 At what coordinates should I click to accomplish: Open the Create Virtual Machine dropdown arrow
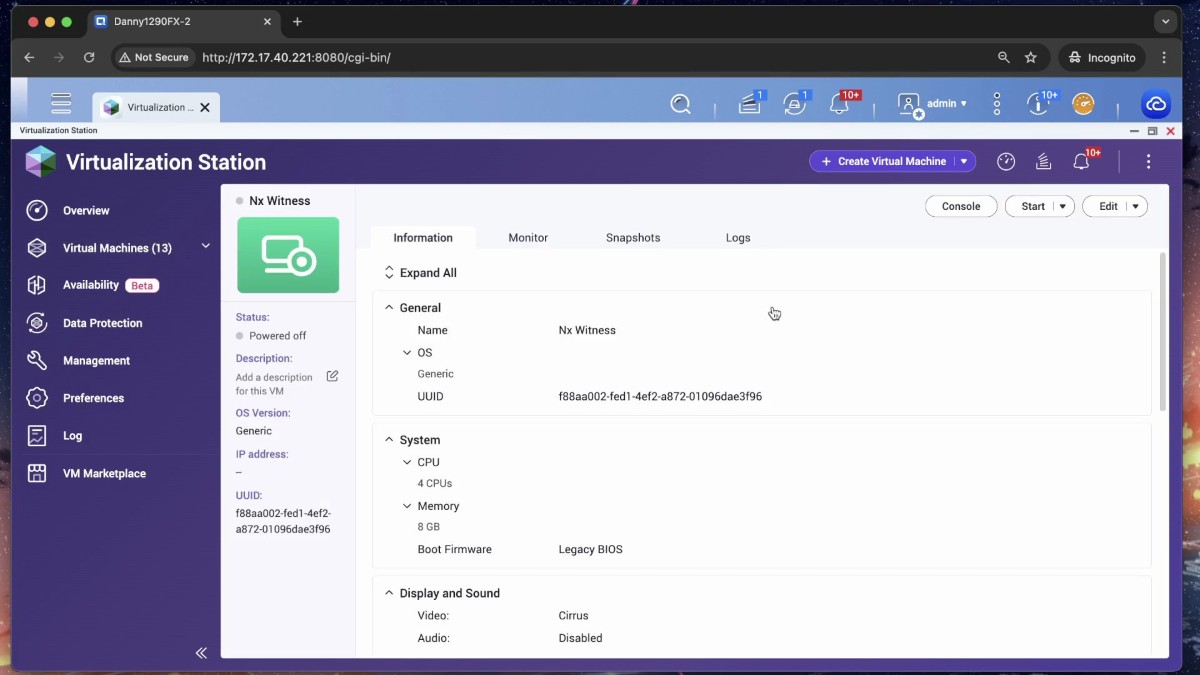point(964,162)
